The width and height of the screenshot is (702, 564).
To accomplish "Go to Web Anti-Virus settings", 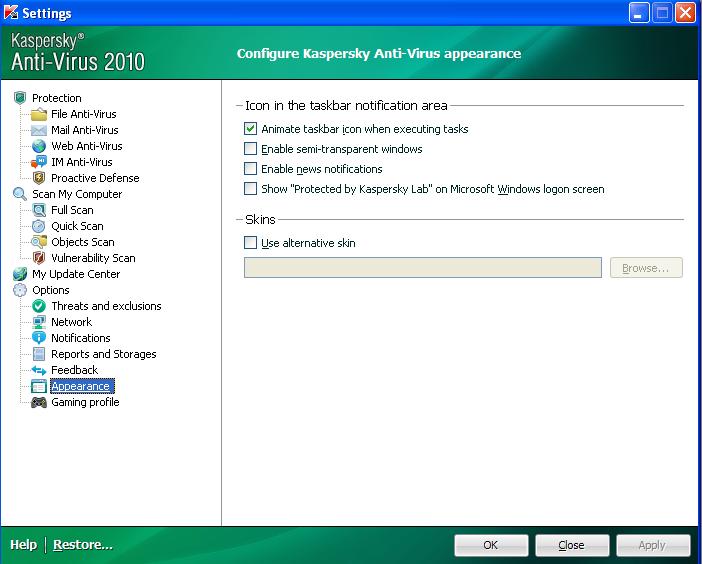I will click(x=86, y=146).
